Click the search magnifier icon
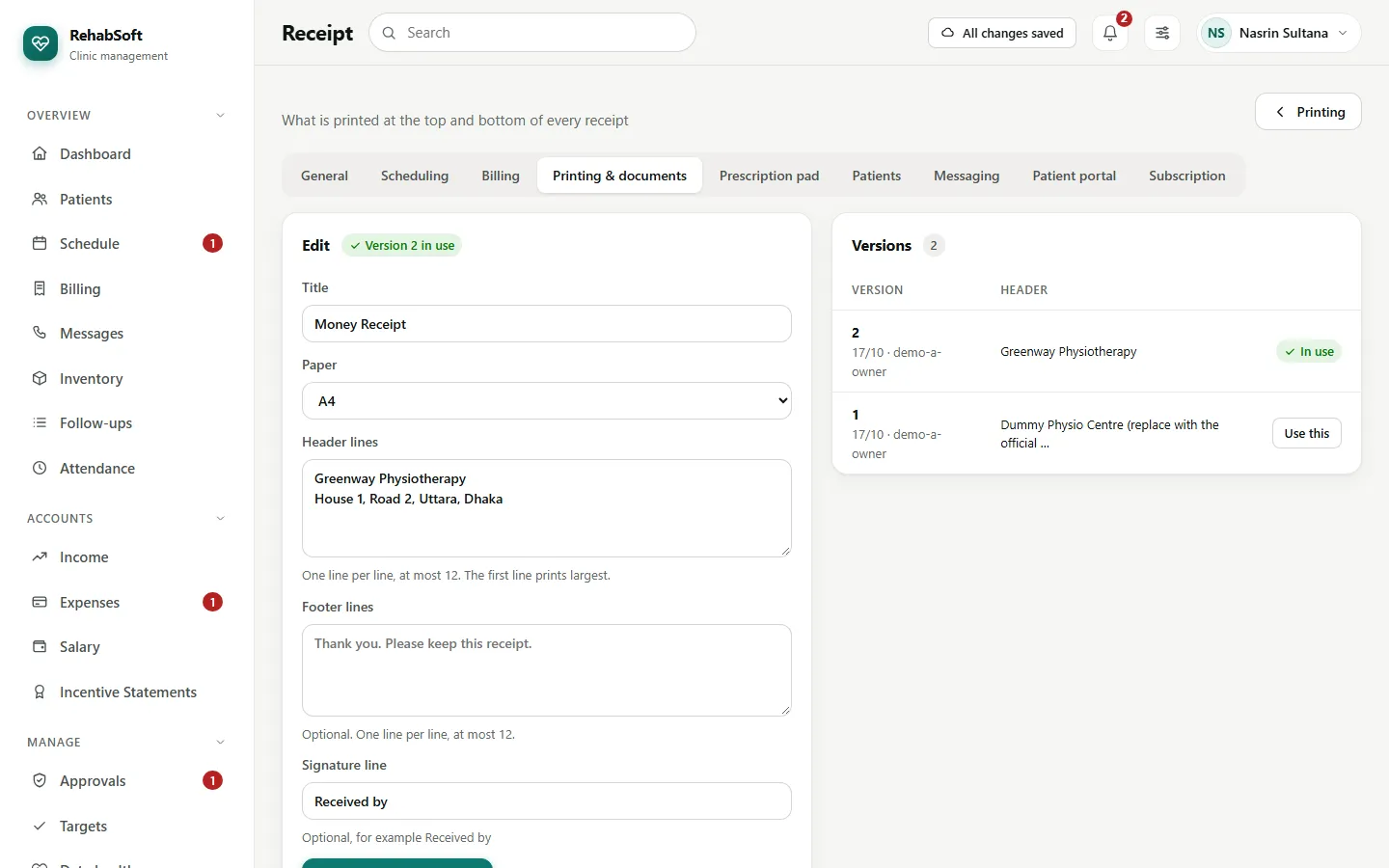1389x868 pixels. [389, 33]
